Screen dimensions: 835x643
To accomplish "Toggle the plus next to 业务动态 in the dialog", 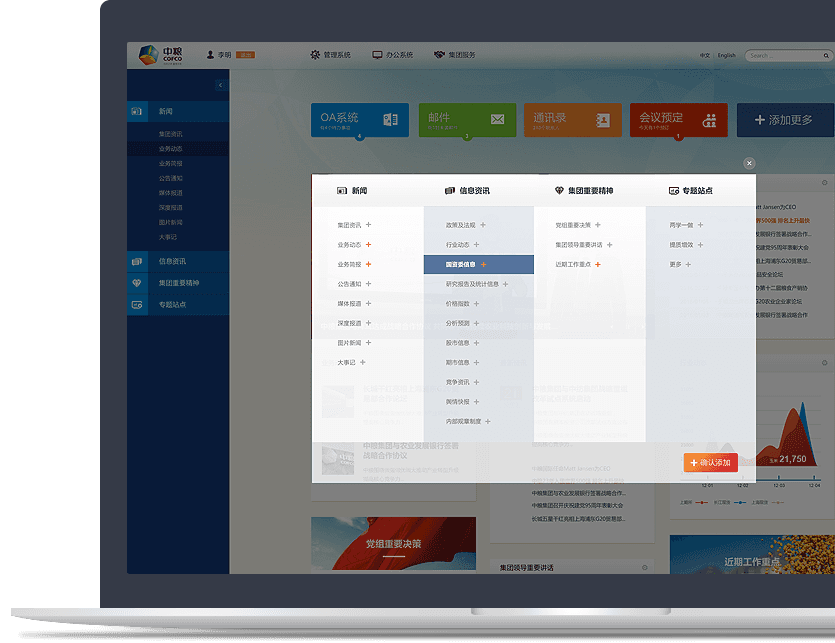I will (x=368, y=244).
